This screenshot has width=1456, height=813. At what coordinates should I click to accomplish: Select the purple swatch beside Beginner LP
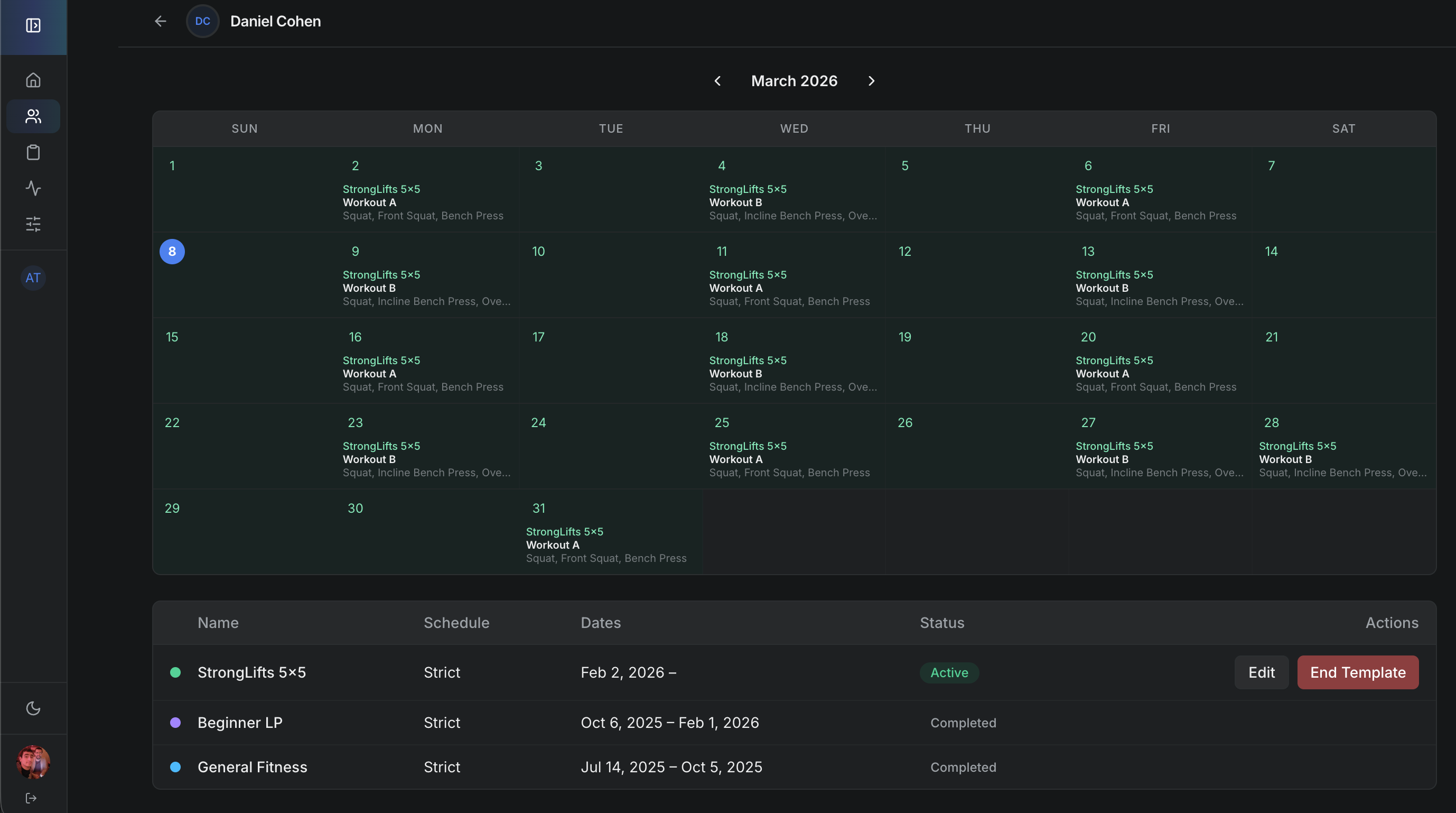(176, 723)
